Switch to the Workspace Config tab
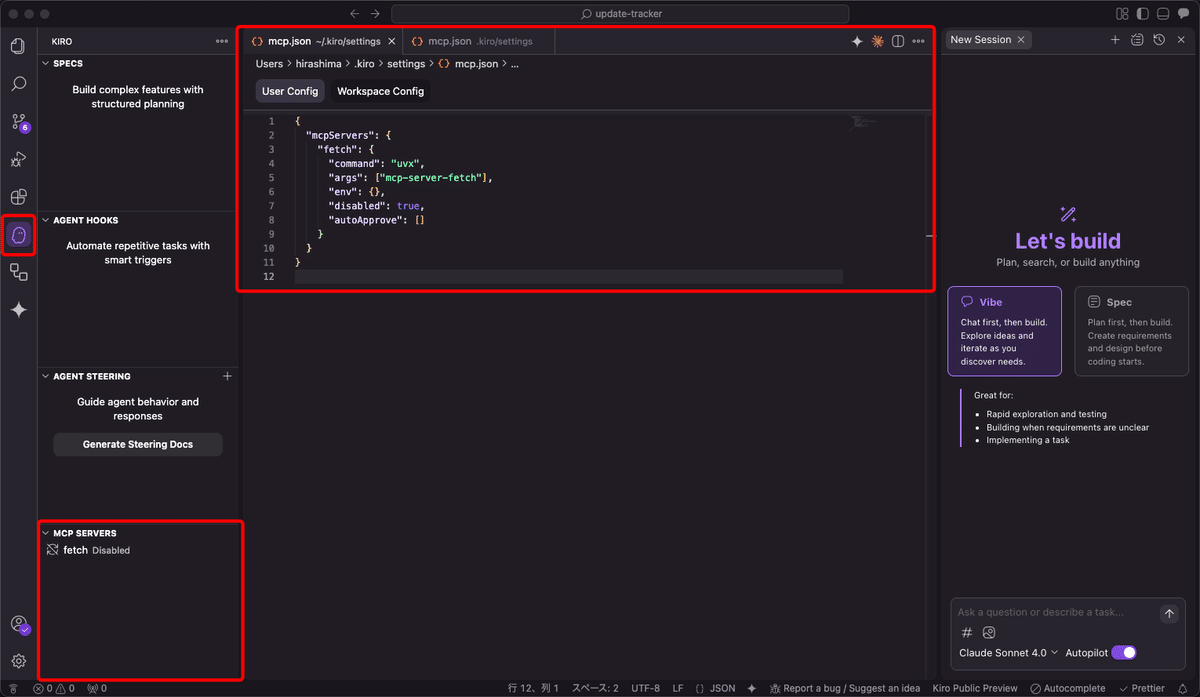1200x697 pixels. (x=380, y=90)
